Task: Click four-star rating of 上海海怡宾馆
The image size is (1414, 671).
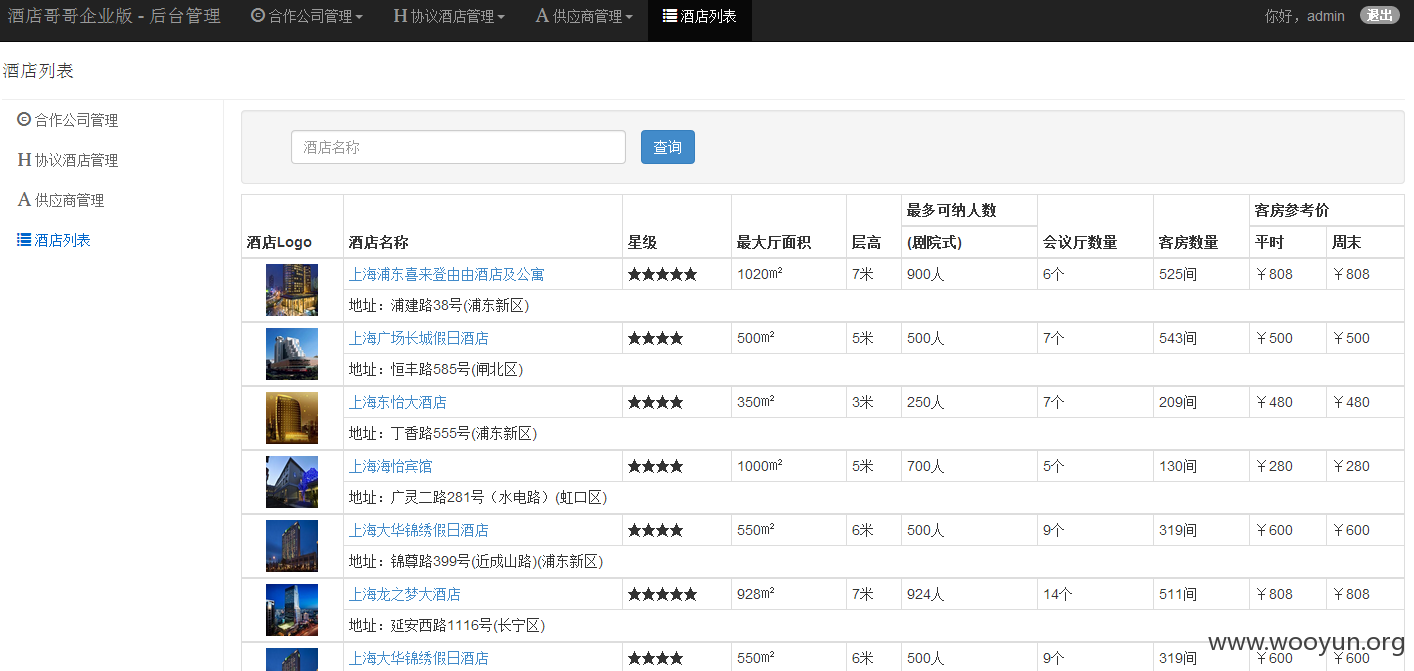Action: (655, 466)
